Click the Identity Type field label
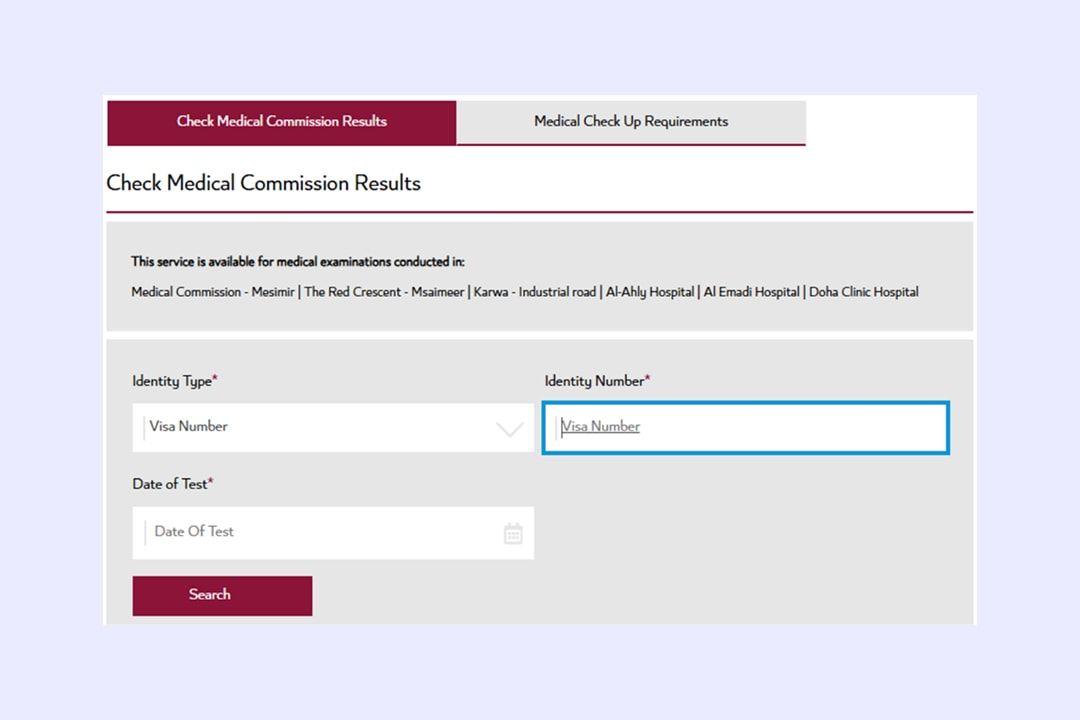 coord(172,381)
